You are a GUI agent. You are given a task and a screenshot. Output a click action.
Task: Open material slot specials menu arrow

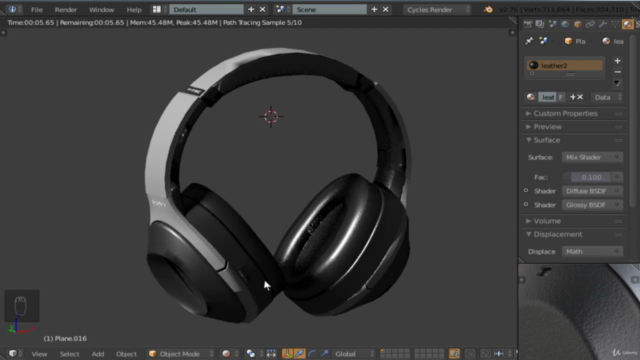617,83
